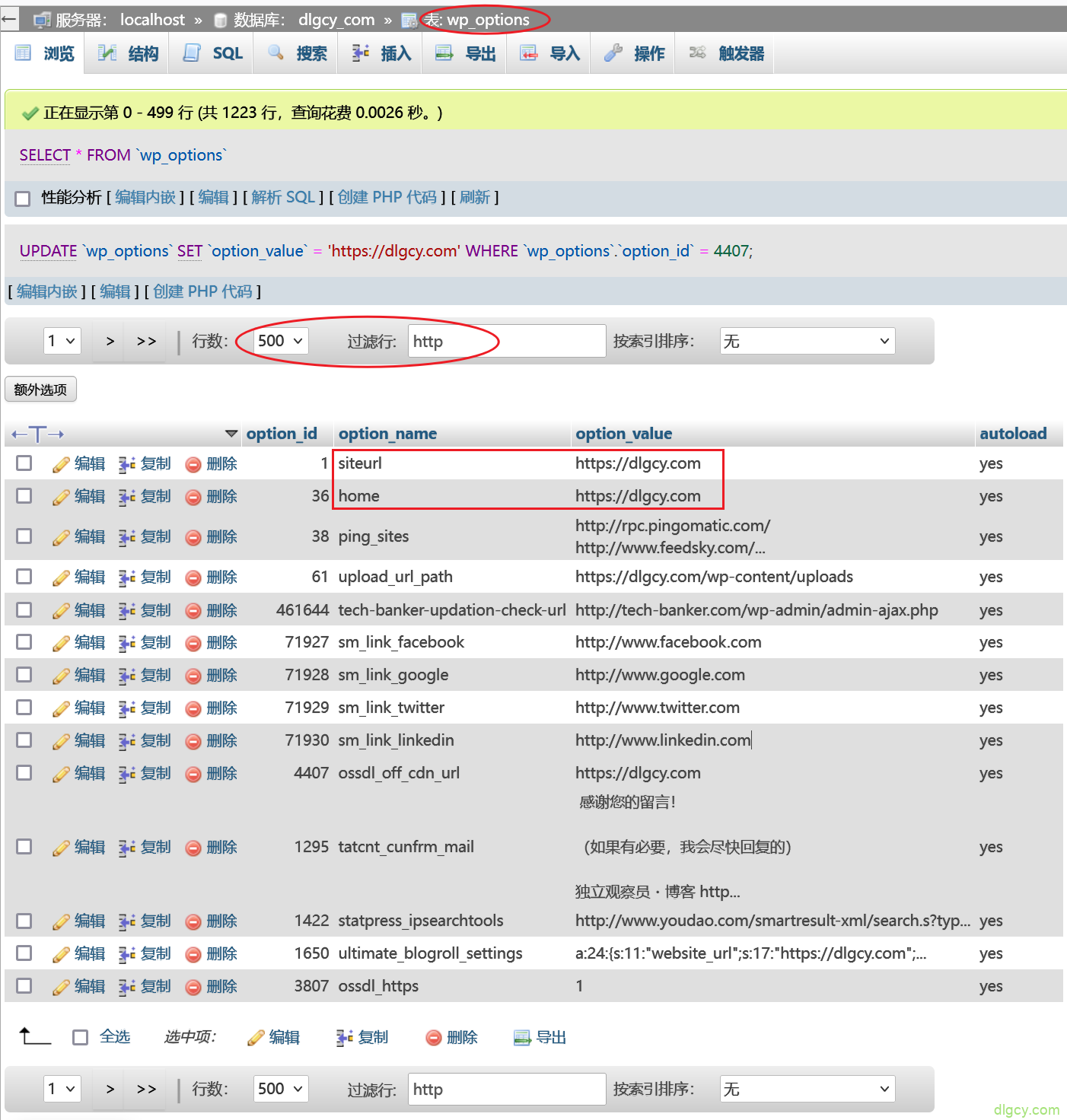
Task: Click copy icon in bottom selected-items bar
Action: click(x=345, y=1038)
